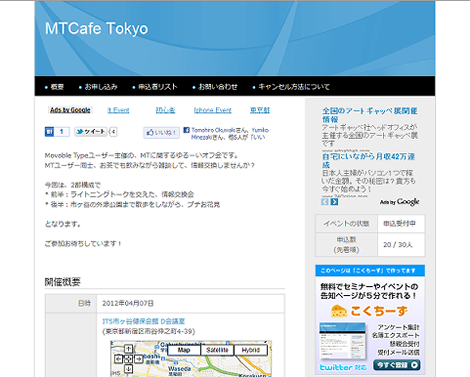
Task: Open the 申込者リスト menu item
Action: [158, 87]
